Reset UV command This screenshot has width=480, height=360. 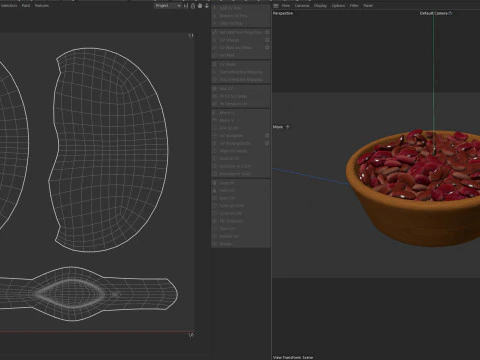pos(241,198)
